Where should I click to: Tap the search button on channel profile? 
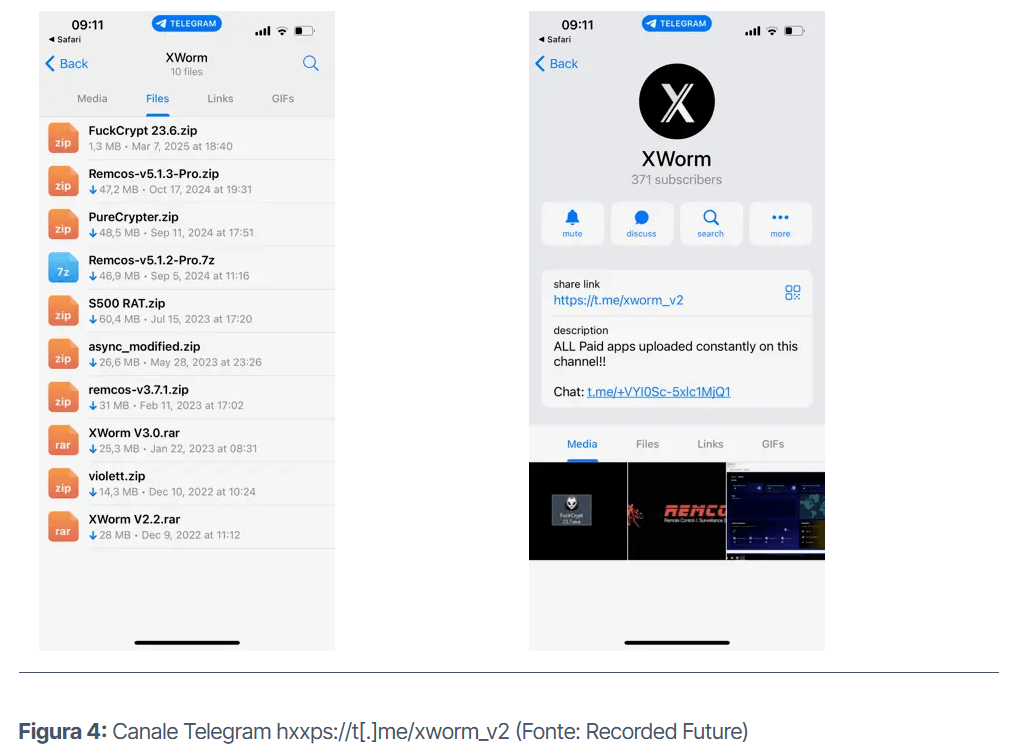(711, 224)
